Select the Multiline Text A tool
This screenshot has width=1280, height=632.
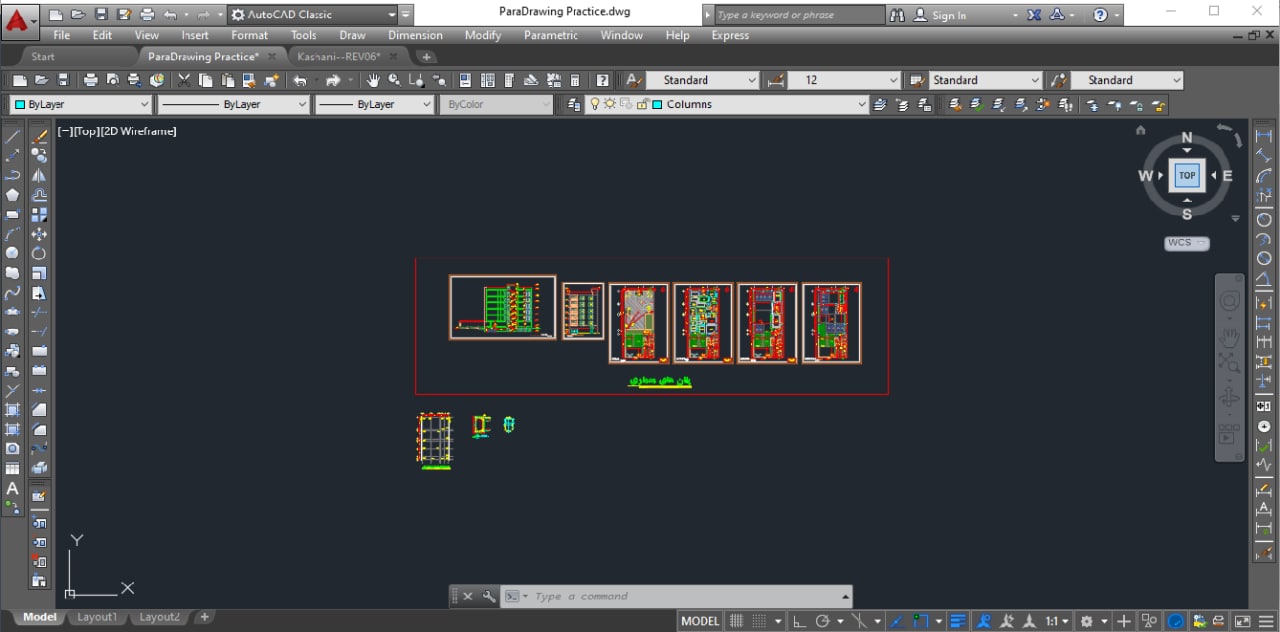(x=12, y=488)
